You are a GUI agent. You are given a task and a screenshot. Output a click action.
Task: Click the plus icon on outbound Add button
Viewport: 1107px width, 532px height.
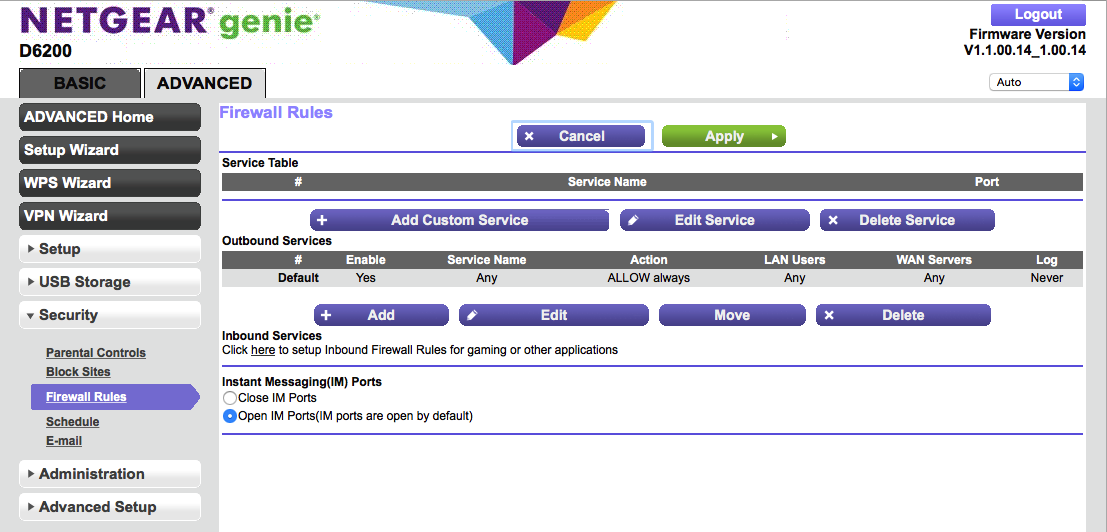pyautogui.click(x=326, y=315)
